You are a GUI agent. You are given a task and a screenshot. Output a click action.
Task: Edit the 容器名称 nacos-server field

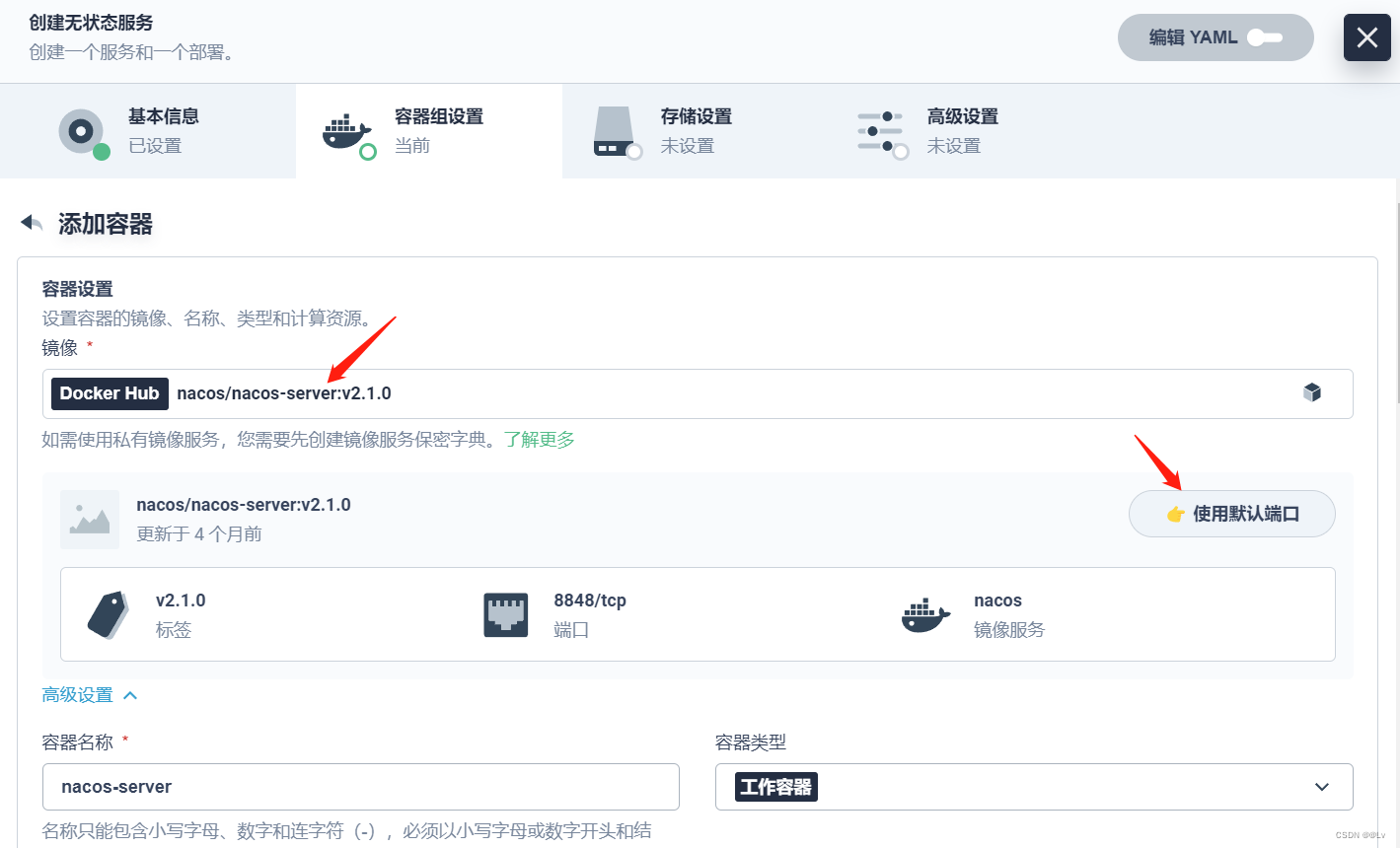361,787
